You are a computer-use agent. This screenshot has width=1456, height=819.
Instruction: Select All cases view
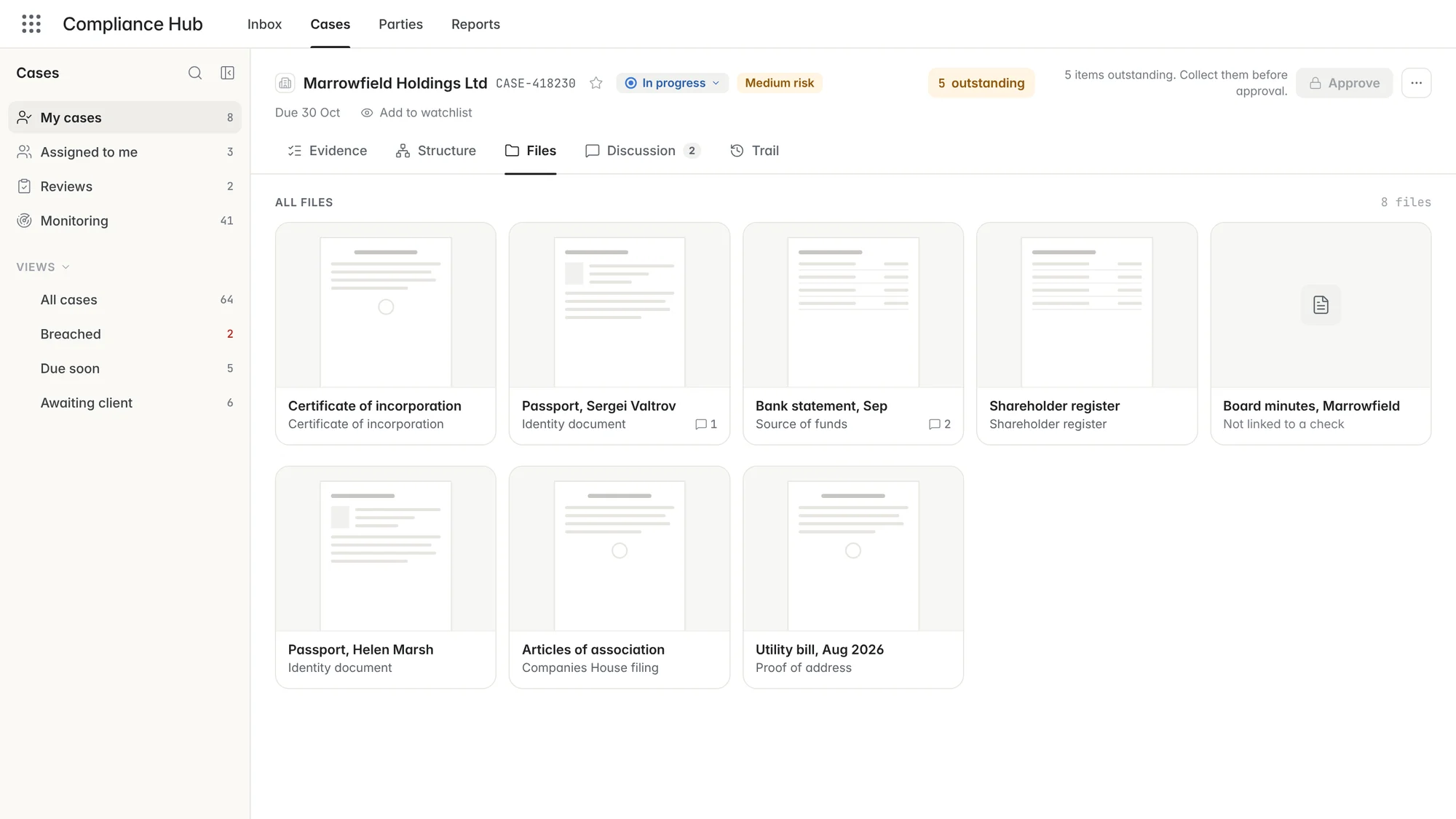pyautogui.click(x=124, y=300)
